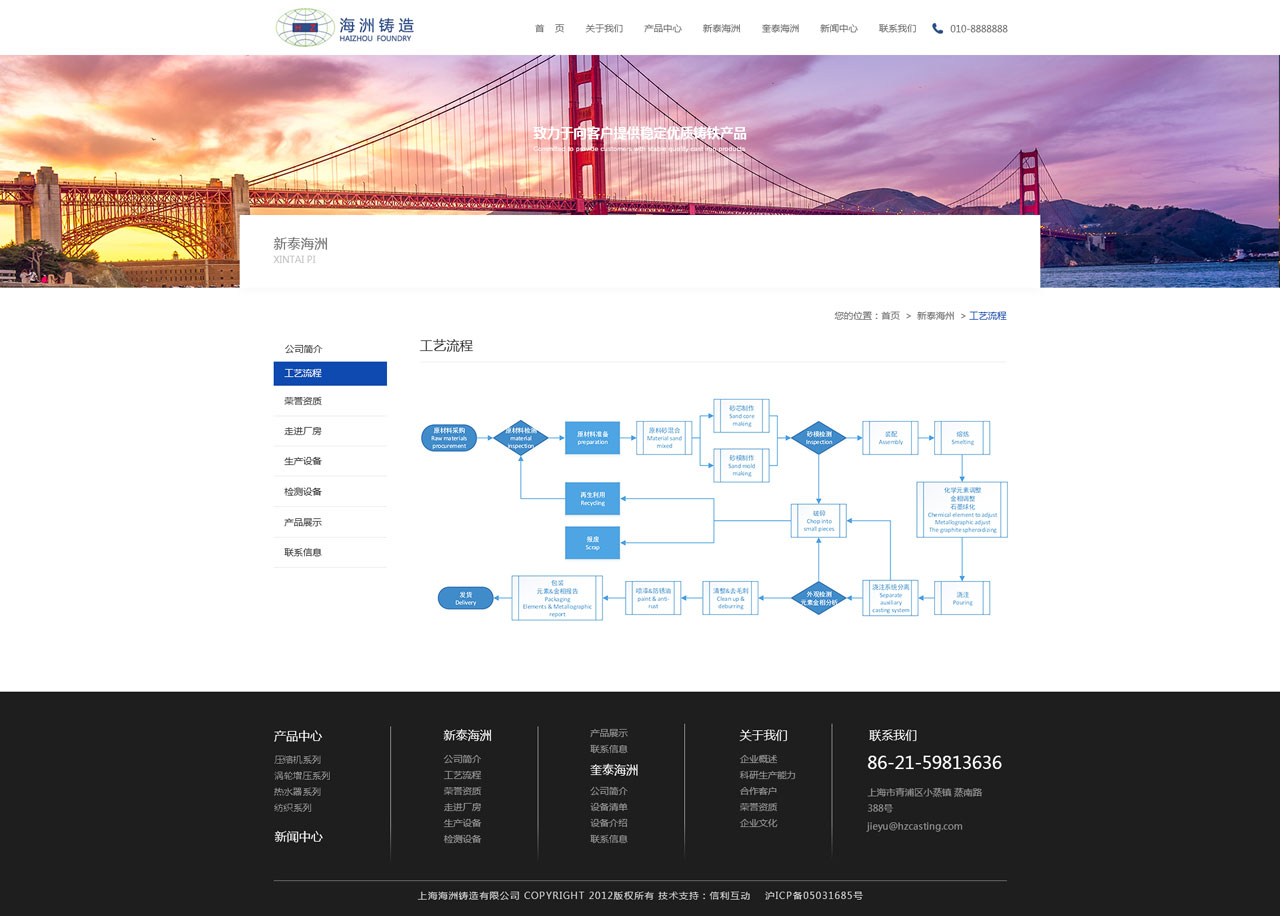Click the Haizhou Foundry logo
This screenshot has width=1280, height=916.
point(345,27)
